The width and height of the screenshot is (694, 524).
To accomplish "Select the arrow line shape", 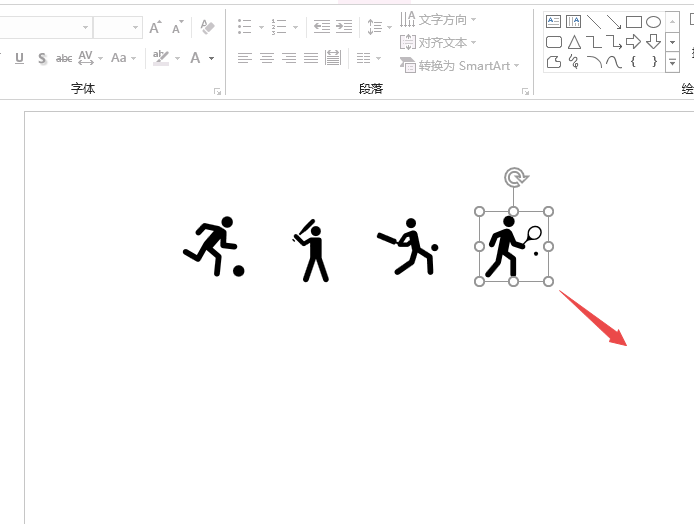I will click(613, 21).
